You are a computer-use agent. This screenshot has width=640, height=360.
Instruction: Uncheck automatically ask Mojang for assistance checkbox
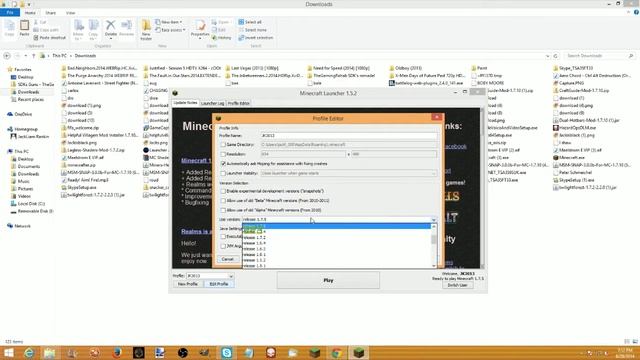pos(223,164)
